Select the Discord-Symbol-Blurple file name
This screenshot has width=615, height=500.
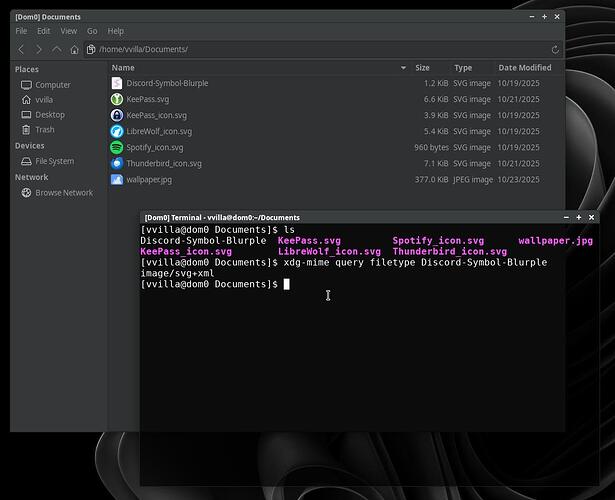pyautogui.click(x=167, y=83)
